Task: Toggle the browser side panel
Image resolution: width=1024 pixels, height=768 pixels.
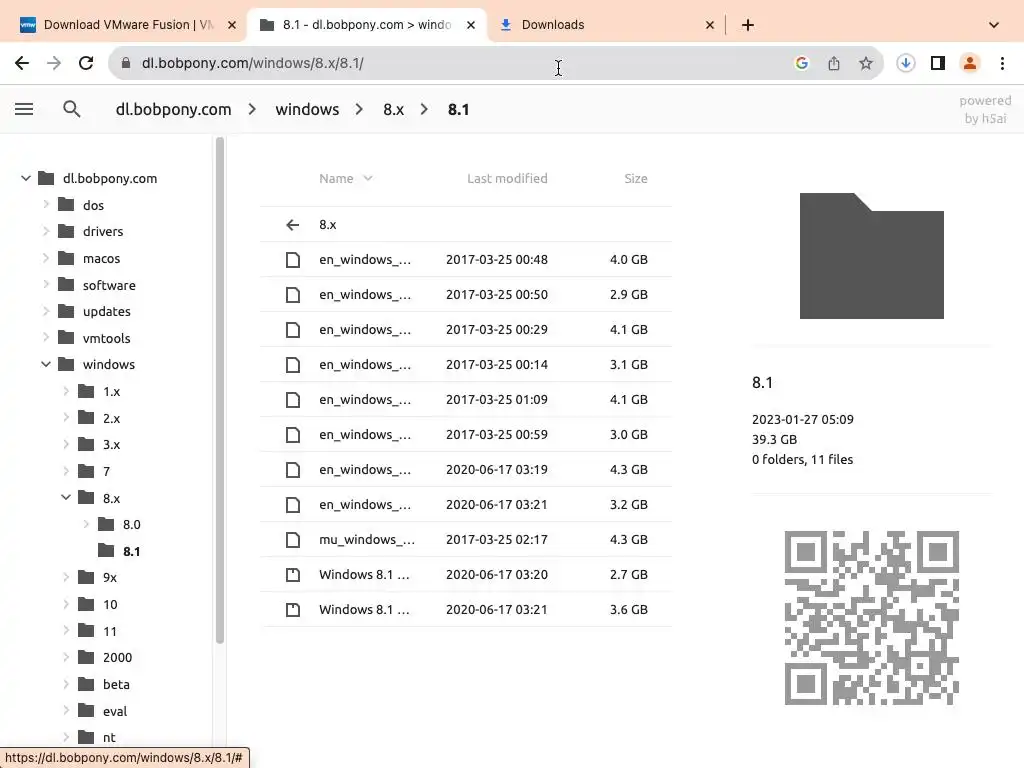Action: click(x=938, y=63)
